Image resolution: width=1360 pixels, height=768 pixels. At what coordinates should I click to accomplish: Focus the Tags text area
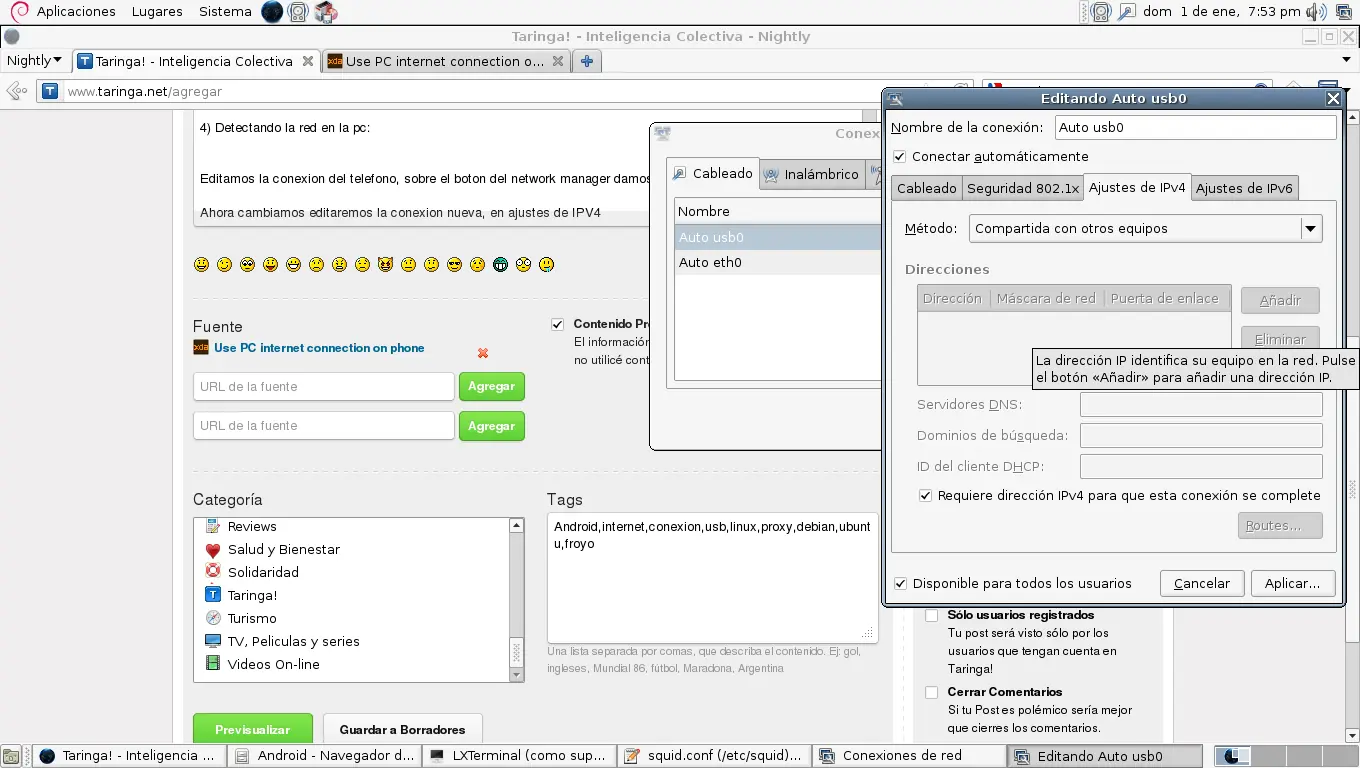(x=712, y=577)
